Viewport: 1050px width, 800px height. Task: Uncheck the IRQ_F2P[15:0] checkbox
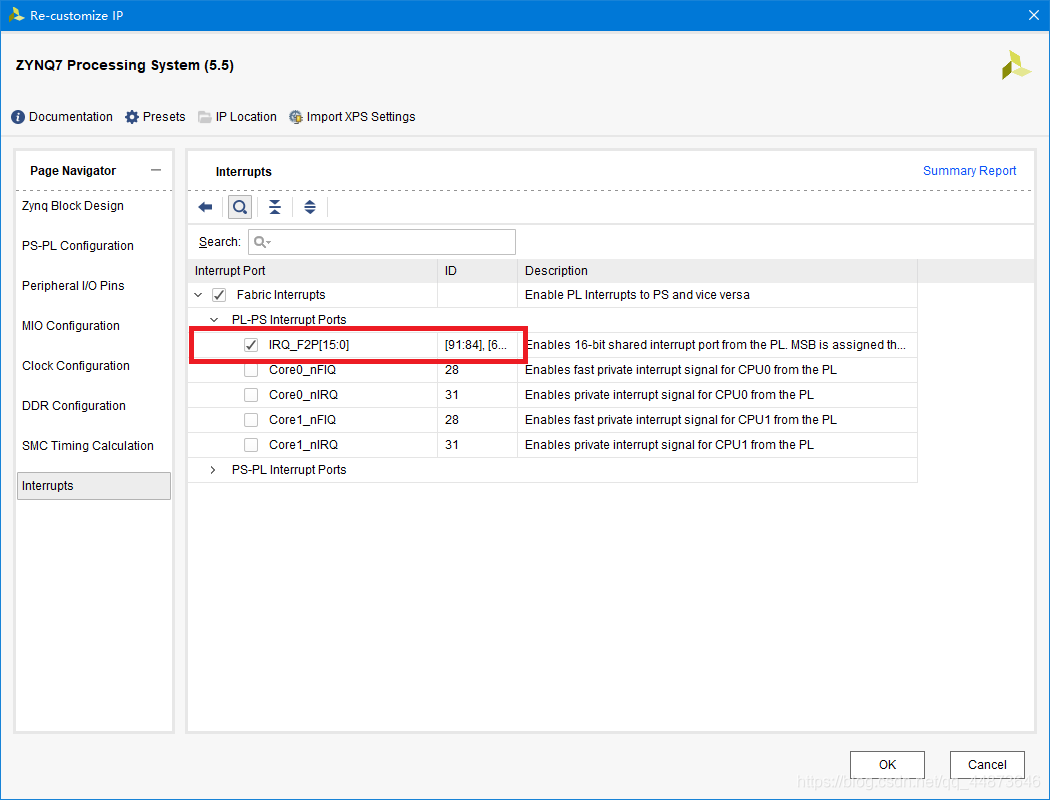[251, 345]
